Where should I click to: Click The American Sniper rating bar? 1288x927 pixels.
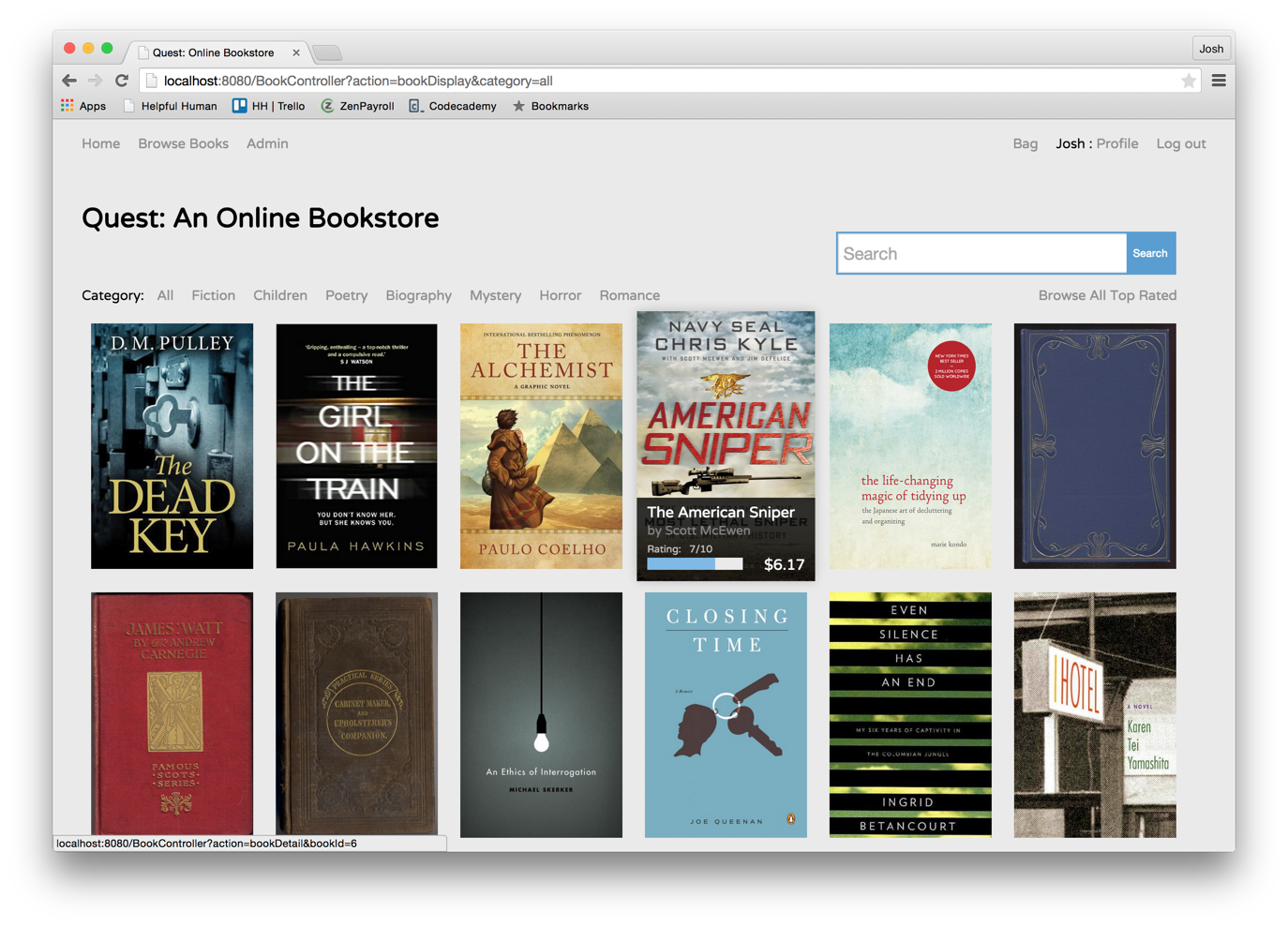point(695,564)
